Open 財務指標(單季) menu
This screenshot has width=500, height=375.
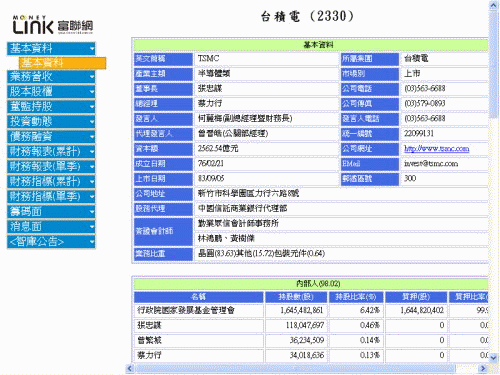(x=51, y=196)
